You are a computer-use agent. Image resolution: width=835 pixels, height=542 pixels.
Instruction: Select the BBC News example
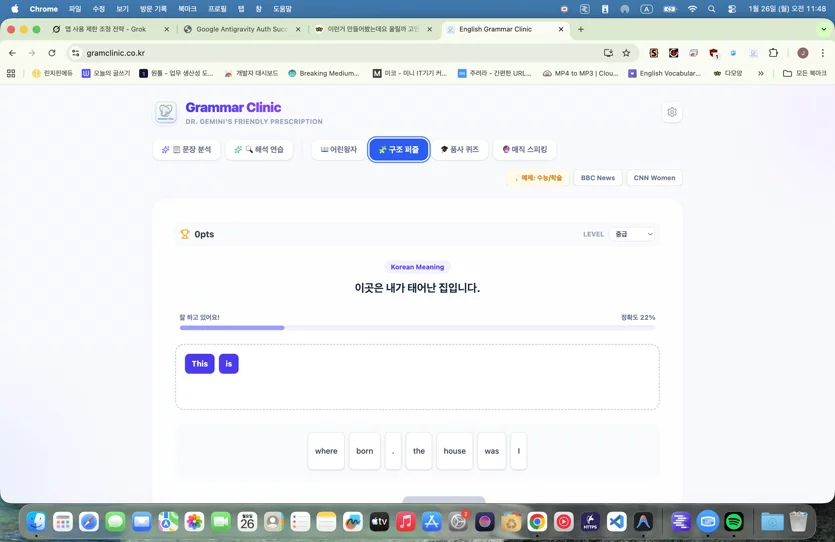597,178
